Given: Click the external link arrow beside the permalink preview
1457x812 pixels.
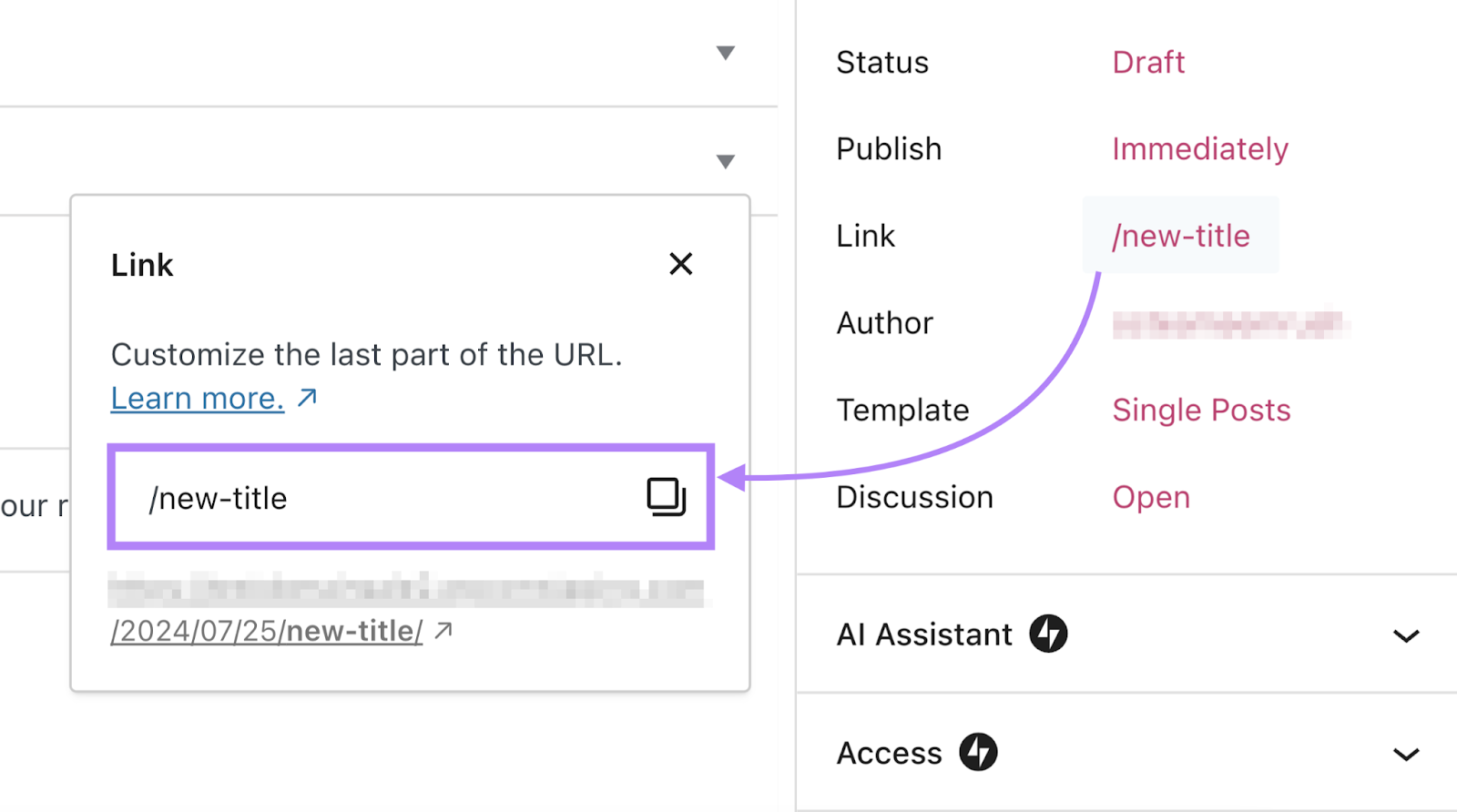Looking at the screenshot, I should coord(444,629).
